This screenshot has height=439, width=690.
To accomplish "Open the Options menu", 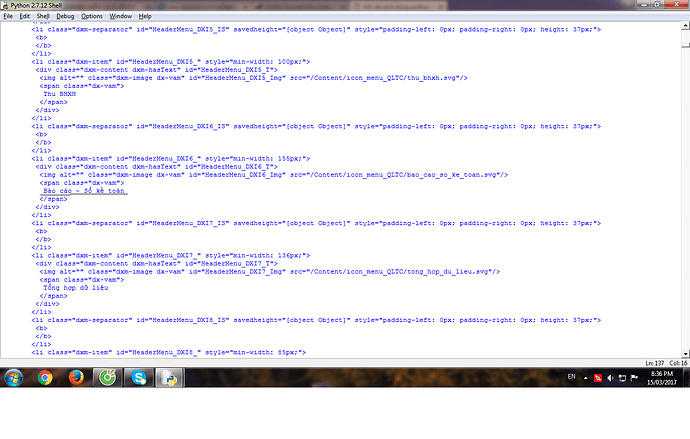I will pyautogui.click(x=92, y=17).
